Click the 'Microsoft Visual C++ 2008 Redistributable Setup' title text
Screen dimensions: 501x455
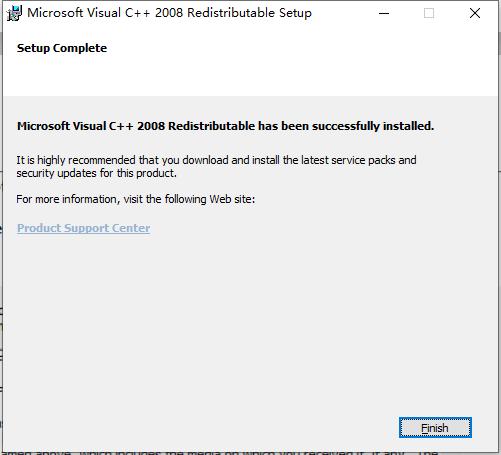[169, 13]
